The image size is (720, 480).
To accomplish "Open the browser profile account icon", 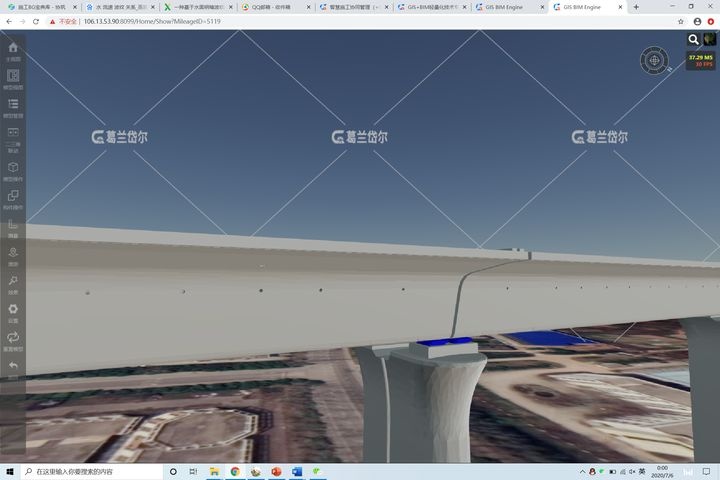I will [697, 22].
